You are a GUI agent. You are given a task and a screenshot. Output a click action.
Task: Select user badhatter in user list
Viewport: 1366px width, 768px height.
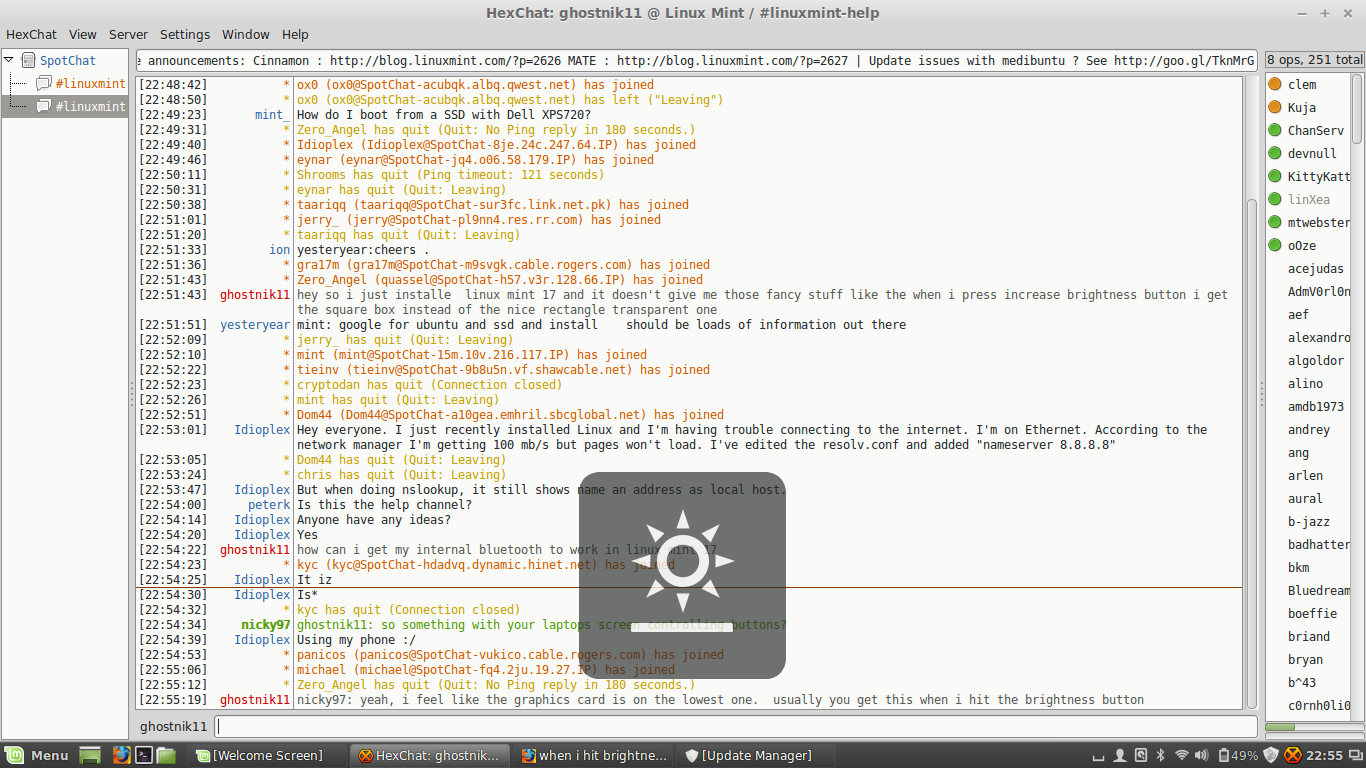tap(1319, 545)
